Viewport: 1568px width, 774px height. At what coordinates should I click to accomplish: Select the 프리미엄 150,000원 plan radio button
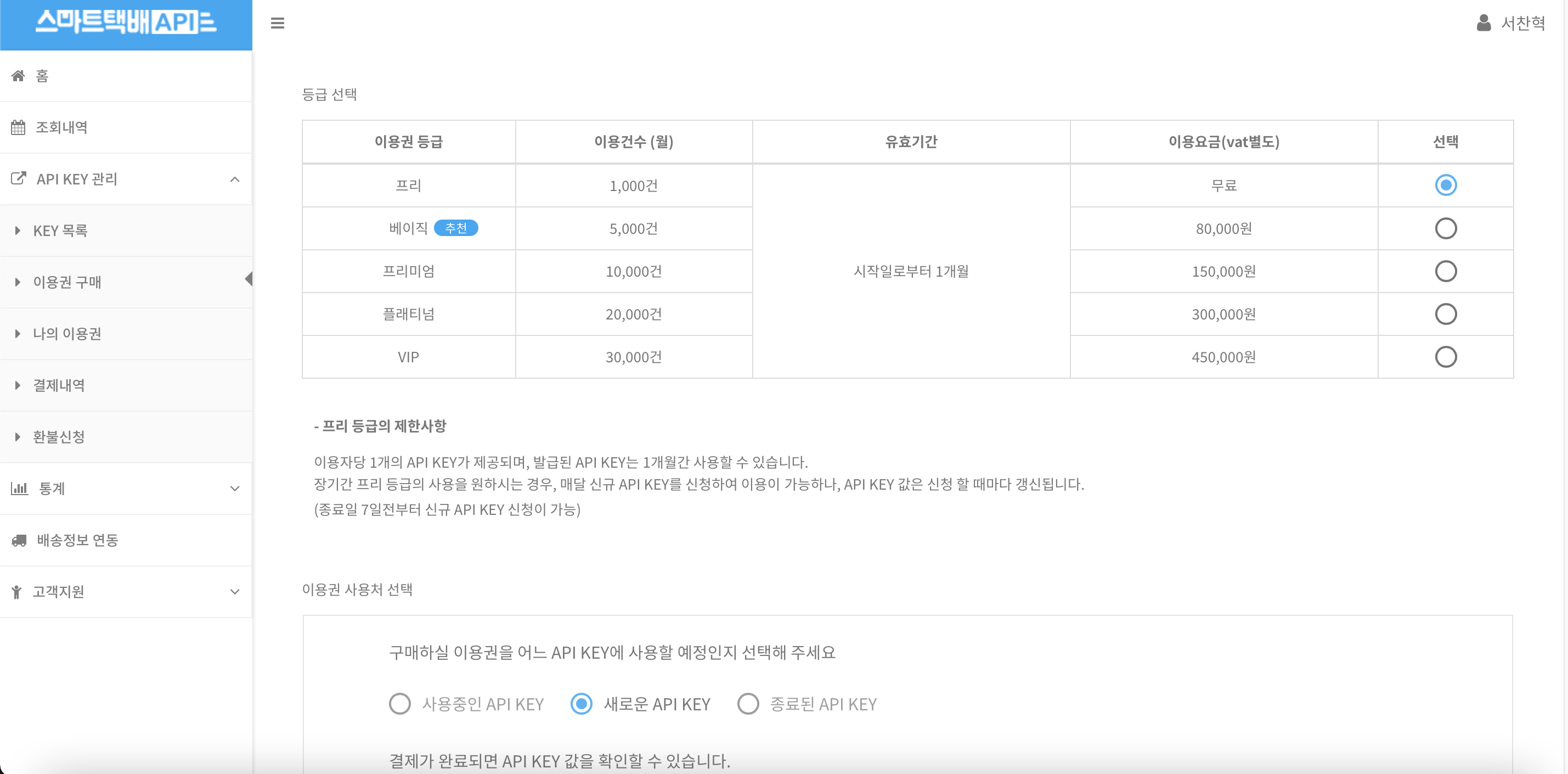tap(1445, 271)
